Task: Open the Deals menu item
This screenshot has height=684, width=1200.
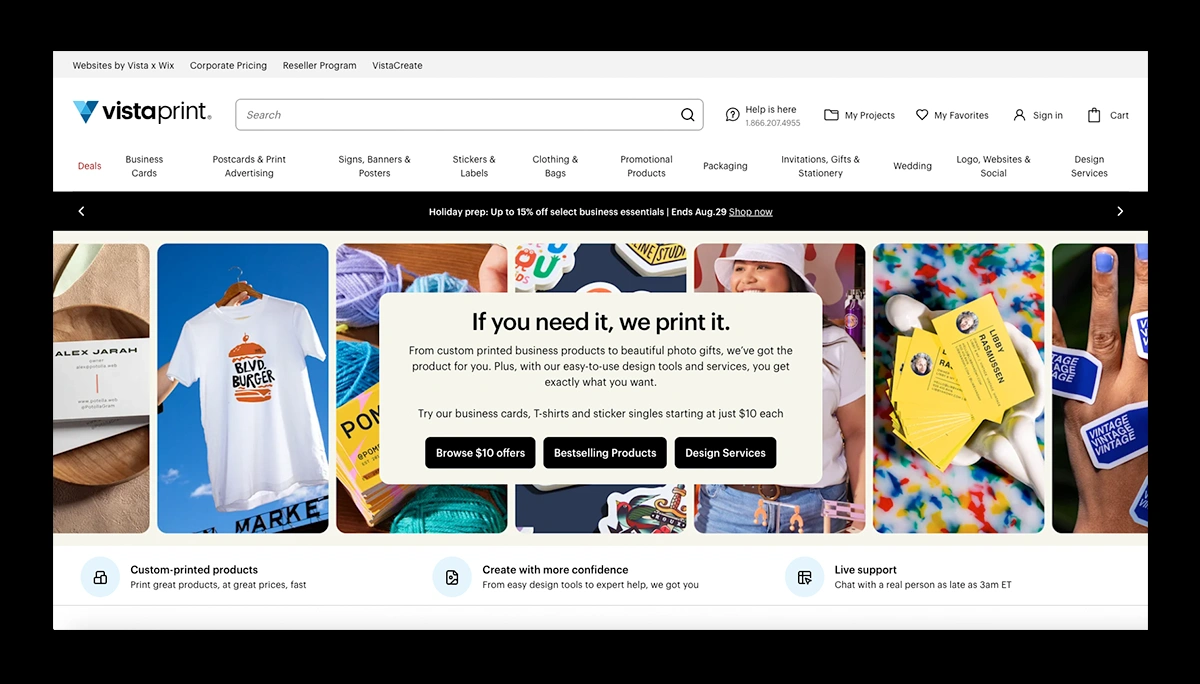Action: [90, 166]
